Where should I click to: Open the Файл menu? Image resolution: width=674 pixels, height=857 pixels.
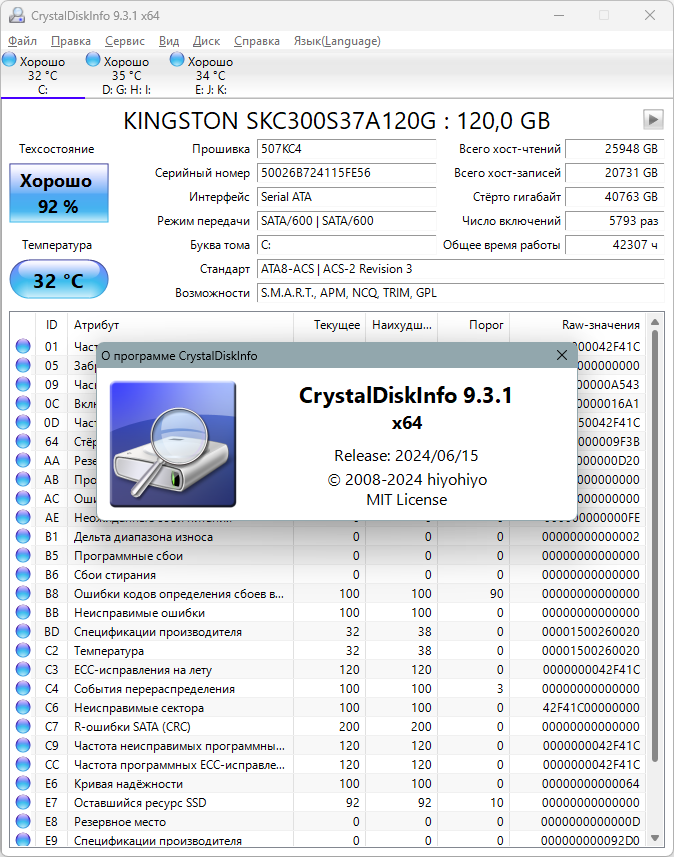point(22,41)
